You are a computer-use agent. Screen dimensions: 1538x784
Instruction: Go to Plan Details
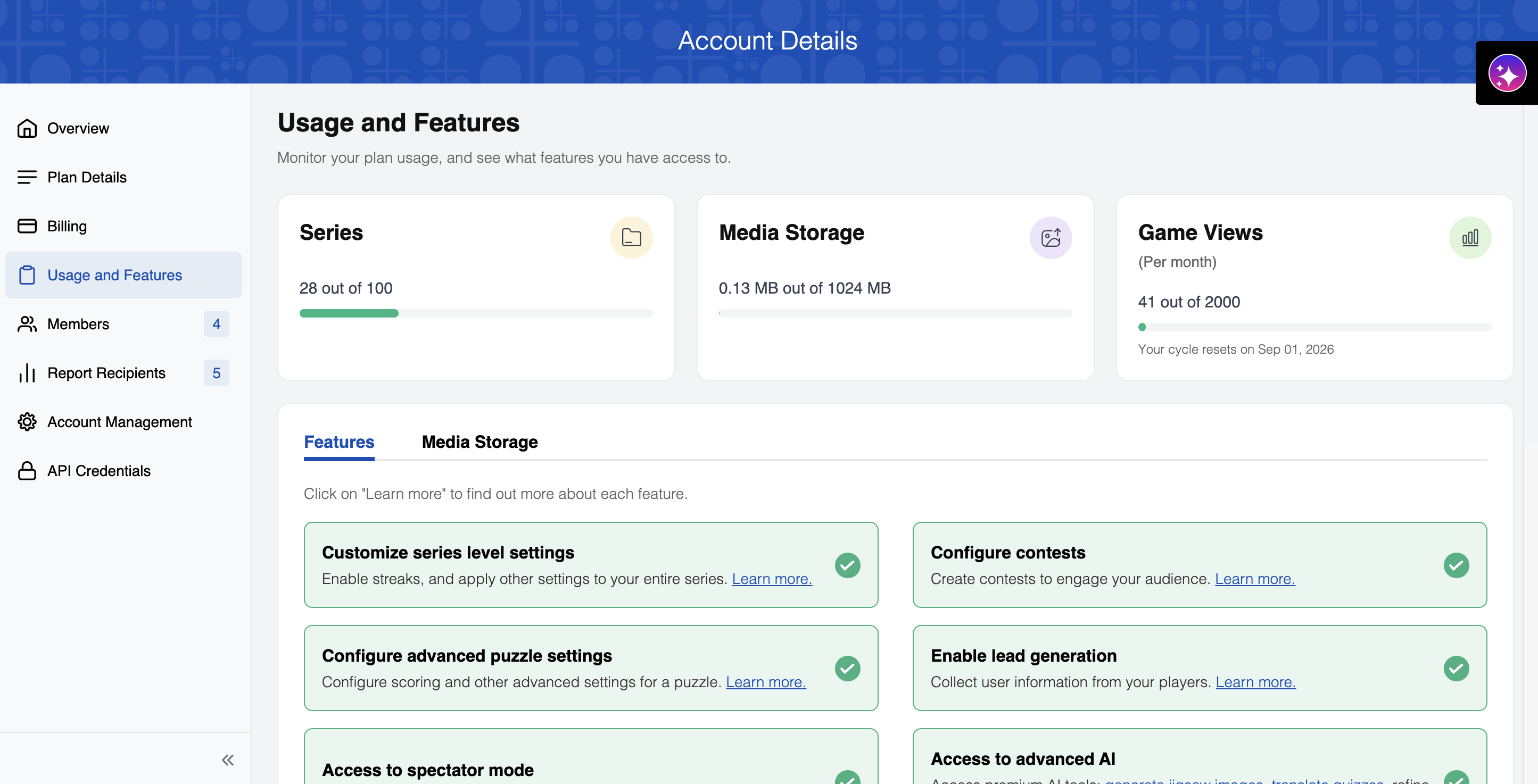pyautogui.click(x=123, y=177)
